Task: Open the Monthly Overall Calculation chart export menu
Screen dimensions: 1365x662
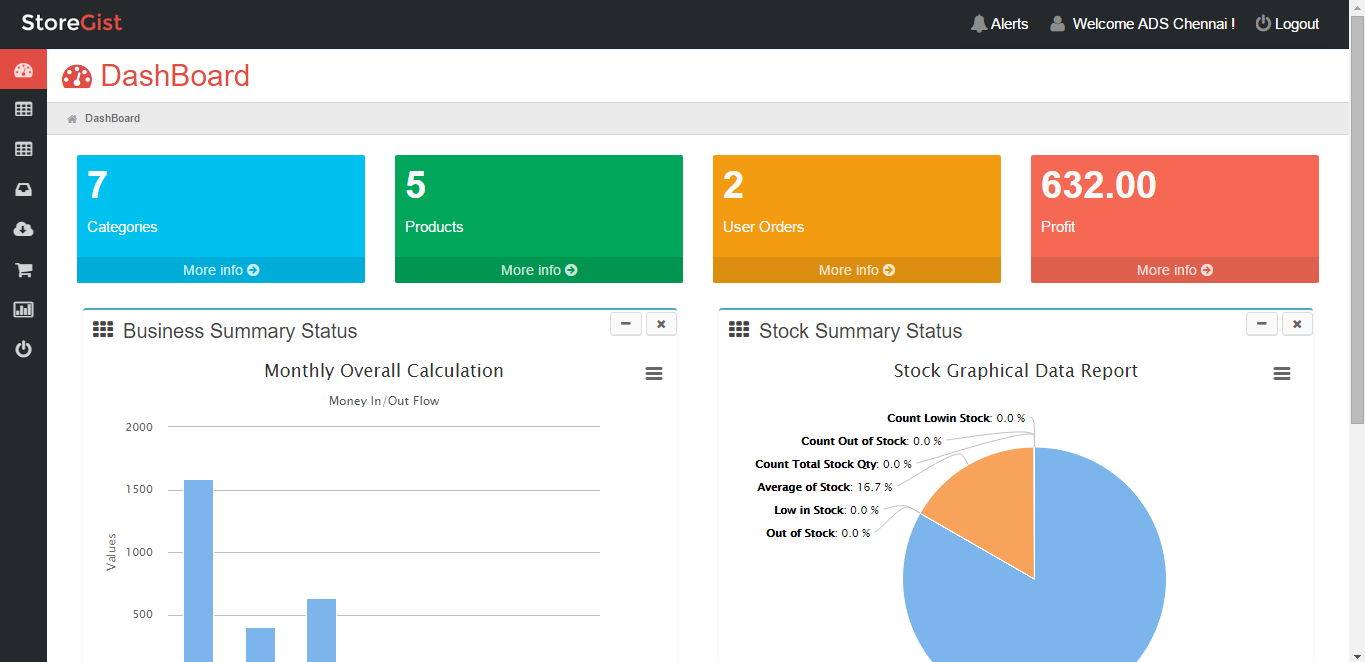Action: (654, 373)
